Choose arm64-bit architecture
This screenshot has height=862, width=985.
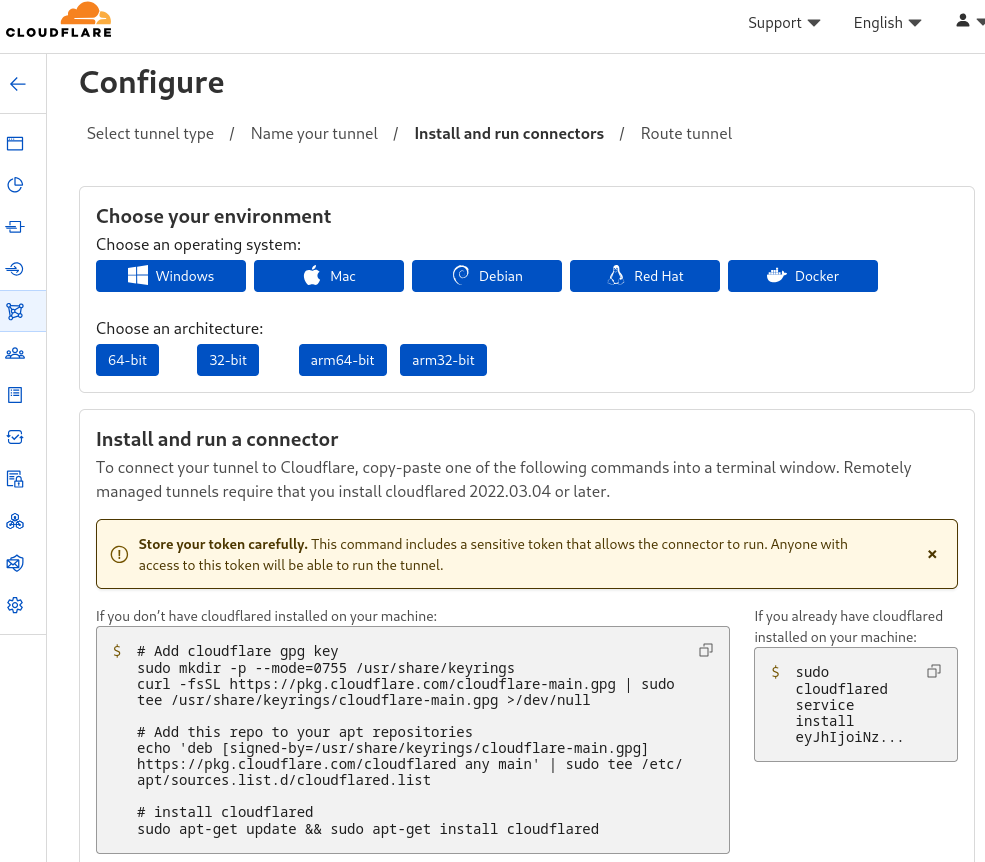(343, 360)
